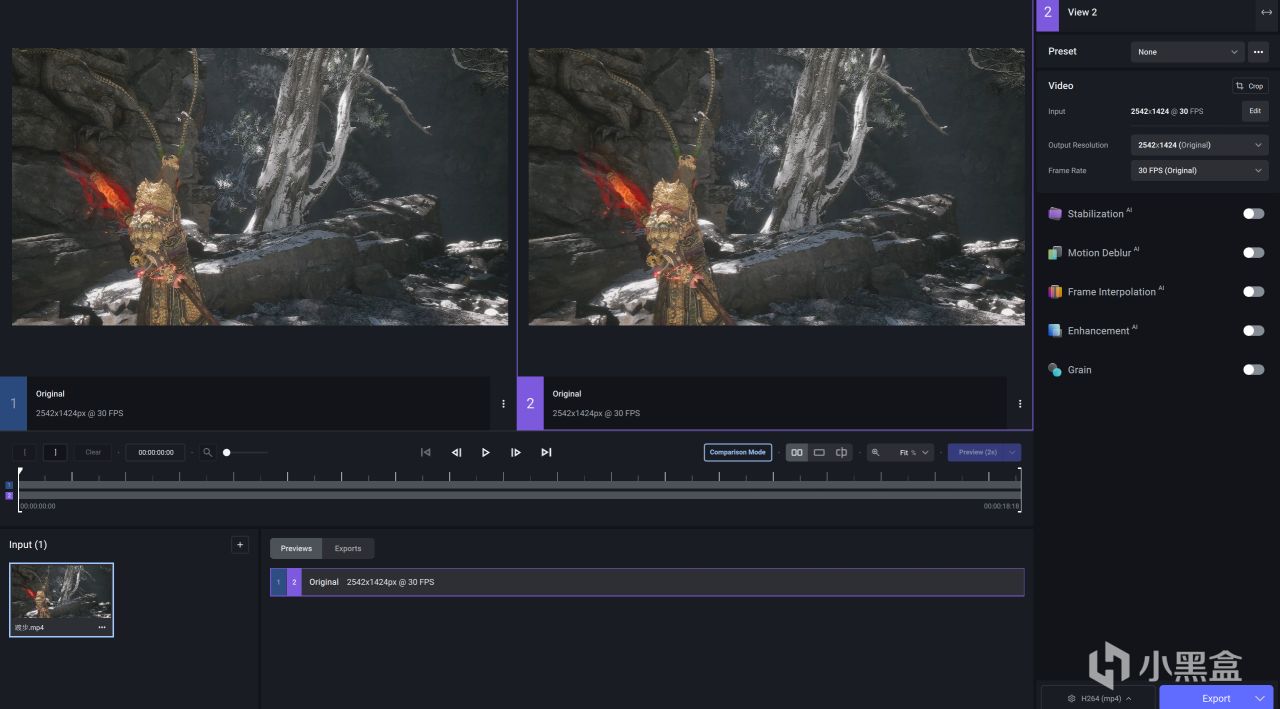Select the split view layout icon

pyautogui.click(x=841, y=452)
